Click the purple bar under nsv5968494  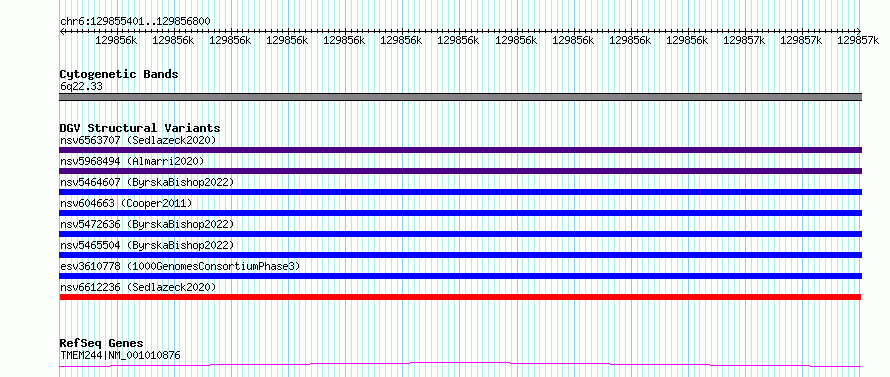pos(460,171)
